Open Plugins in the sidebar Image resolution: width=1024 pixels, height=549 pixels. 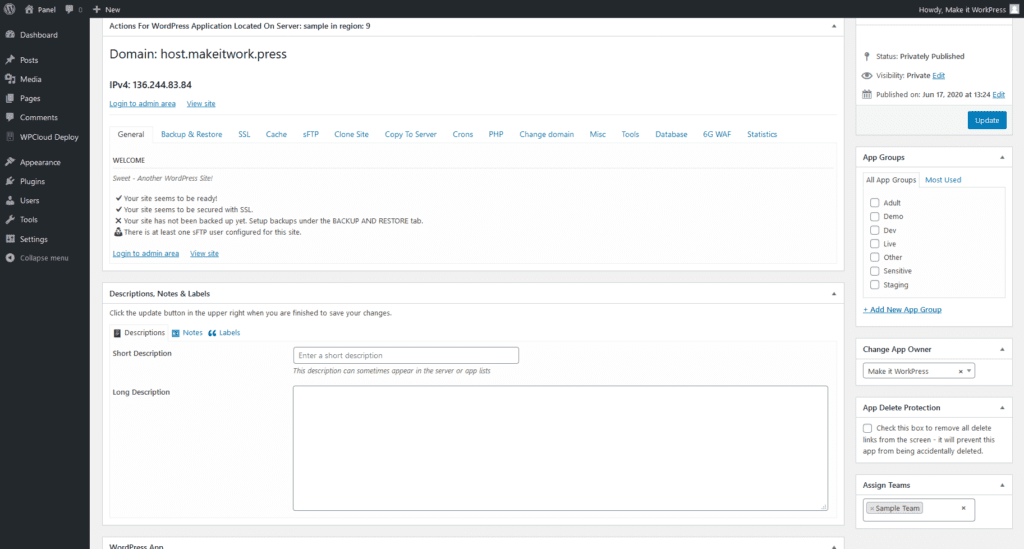[32, 181]
